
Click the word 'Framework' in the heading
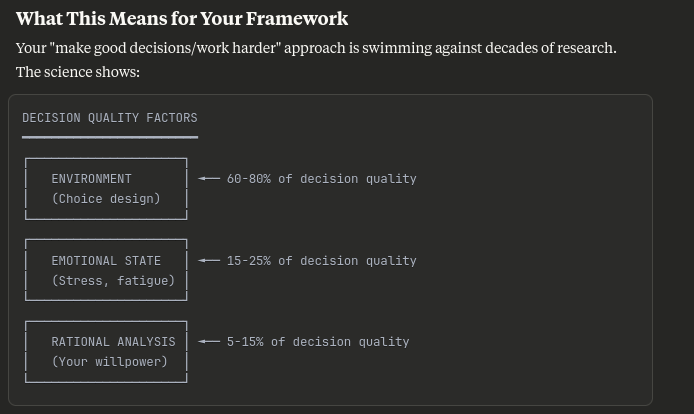[x=297, y=19]
